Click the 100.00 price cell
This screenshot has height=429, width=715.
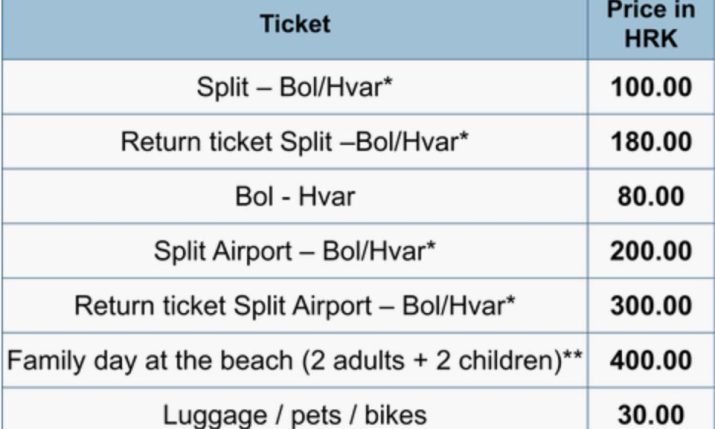(x=650, y=87)
